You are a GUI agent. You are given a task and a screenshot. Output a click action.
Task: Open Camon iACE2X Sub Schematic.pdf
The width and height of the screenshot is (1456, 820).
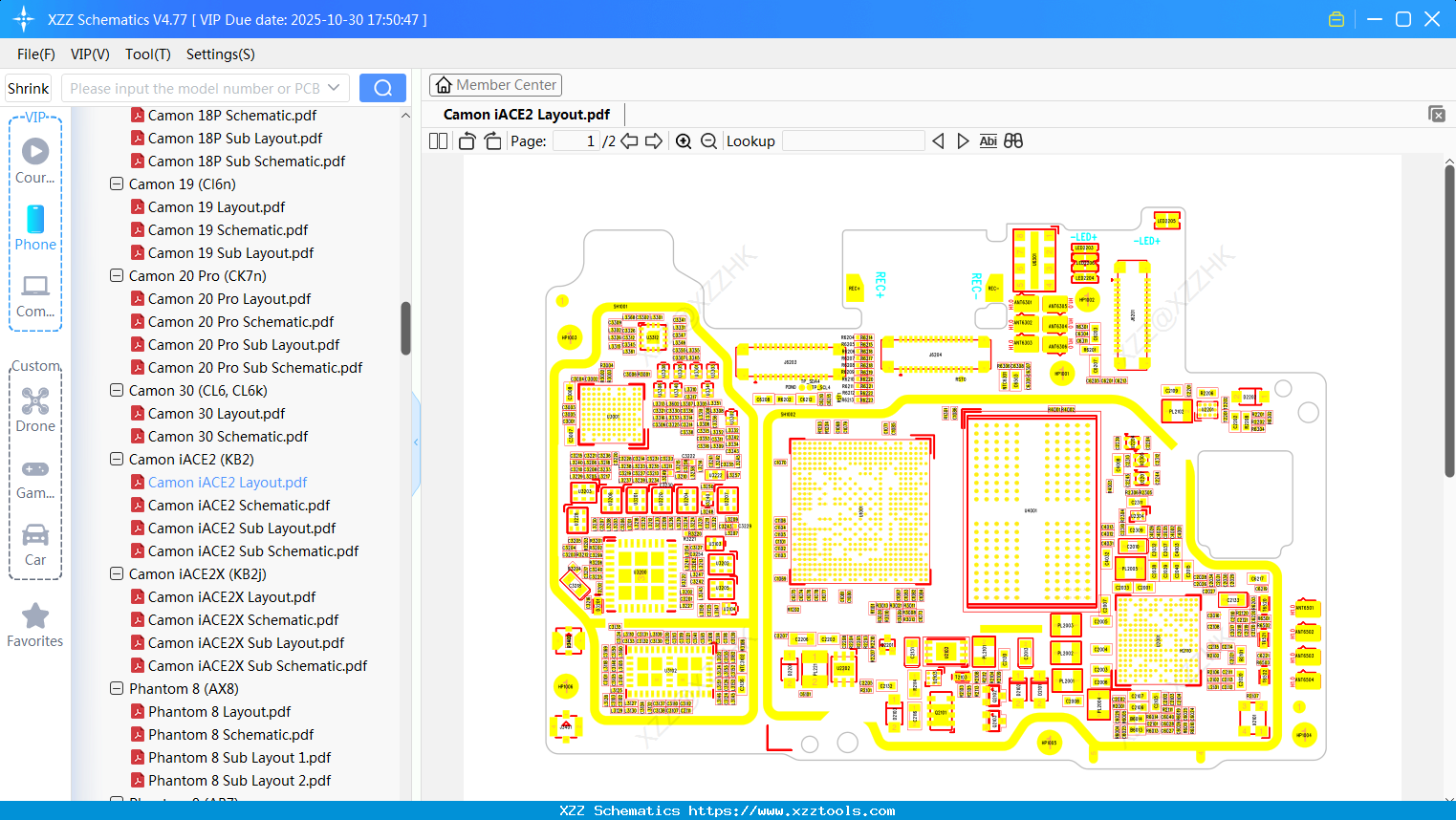pos(258,665)
